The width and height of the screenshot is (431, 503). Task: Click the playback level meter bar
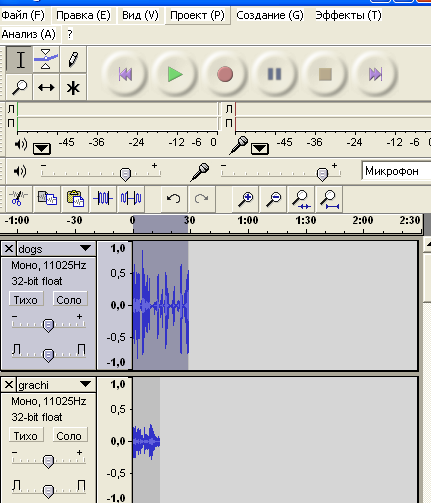point(117,116)
